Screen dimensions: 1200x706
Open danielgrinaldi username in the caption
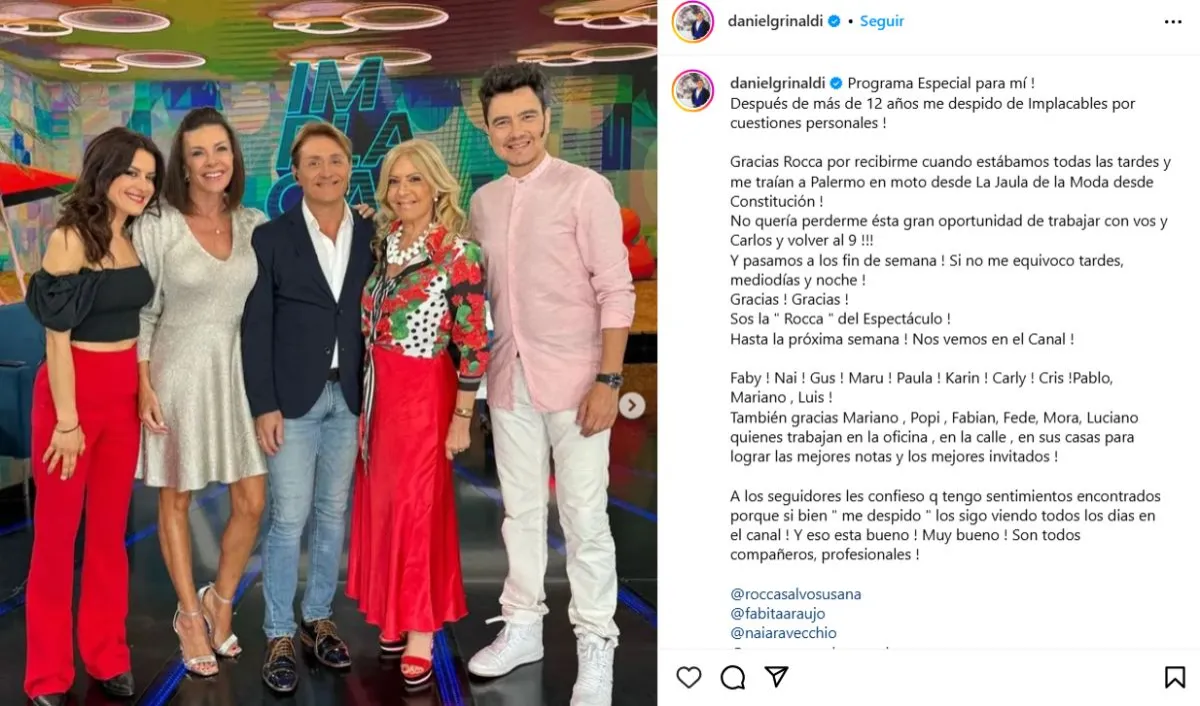pos(778,83)
